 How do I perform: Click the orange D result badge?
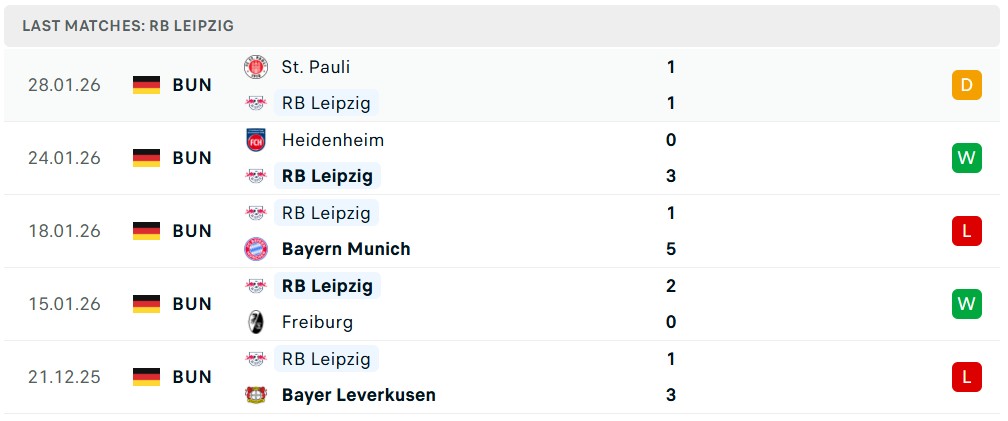pos(966,85)
